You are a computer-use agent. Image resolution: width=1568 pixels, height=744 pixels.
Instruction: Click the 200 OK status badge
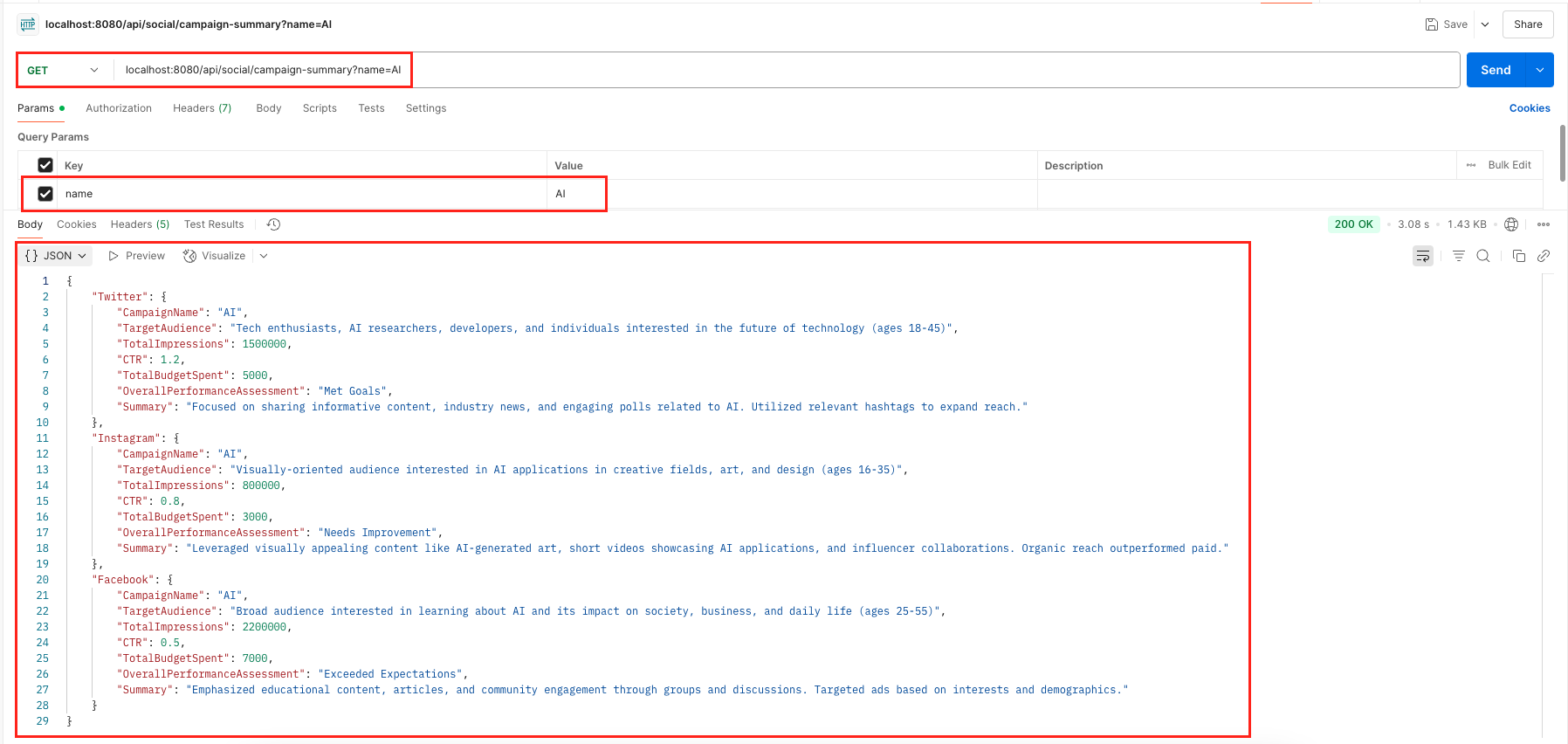point(1353,224)
